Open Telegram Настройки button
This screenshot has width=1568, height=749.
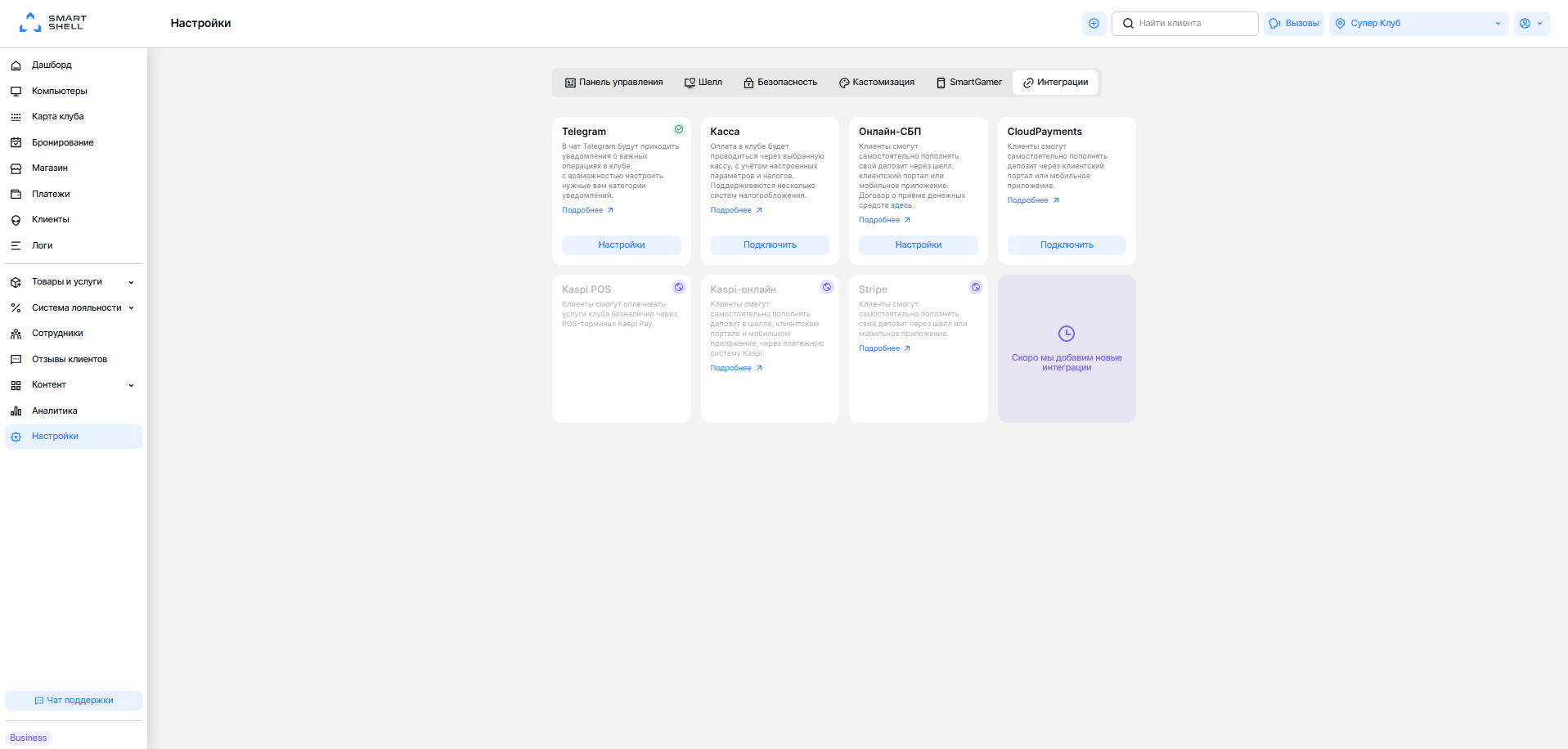point(622,245)
